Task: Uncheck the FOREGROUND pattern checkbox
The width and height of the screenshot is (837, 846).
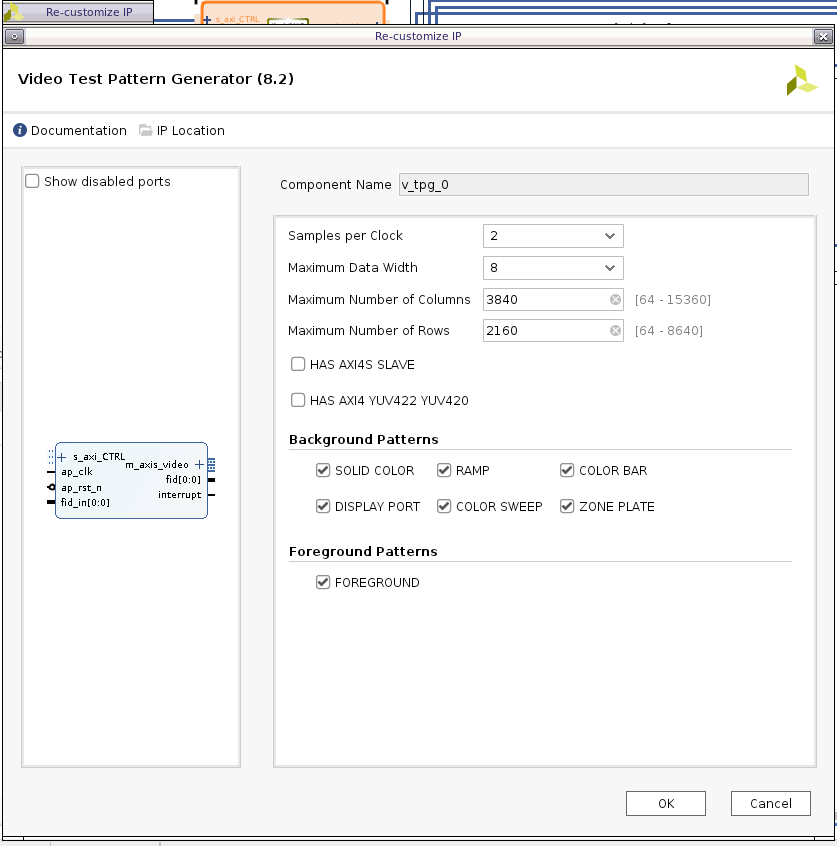Action: (x=323, y=583)
